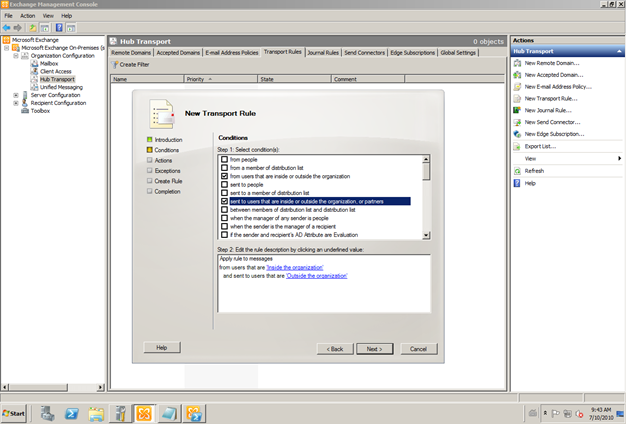Click the Back arrow toolbar icon
This screenshot has height=424, width=626.
[6, 28]
